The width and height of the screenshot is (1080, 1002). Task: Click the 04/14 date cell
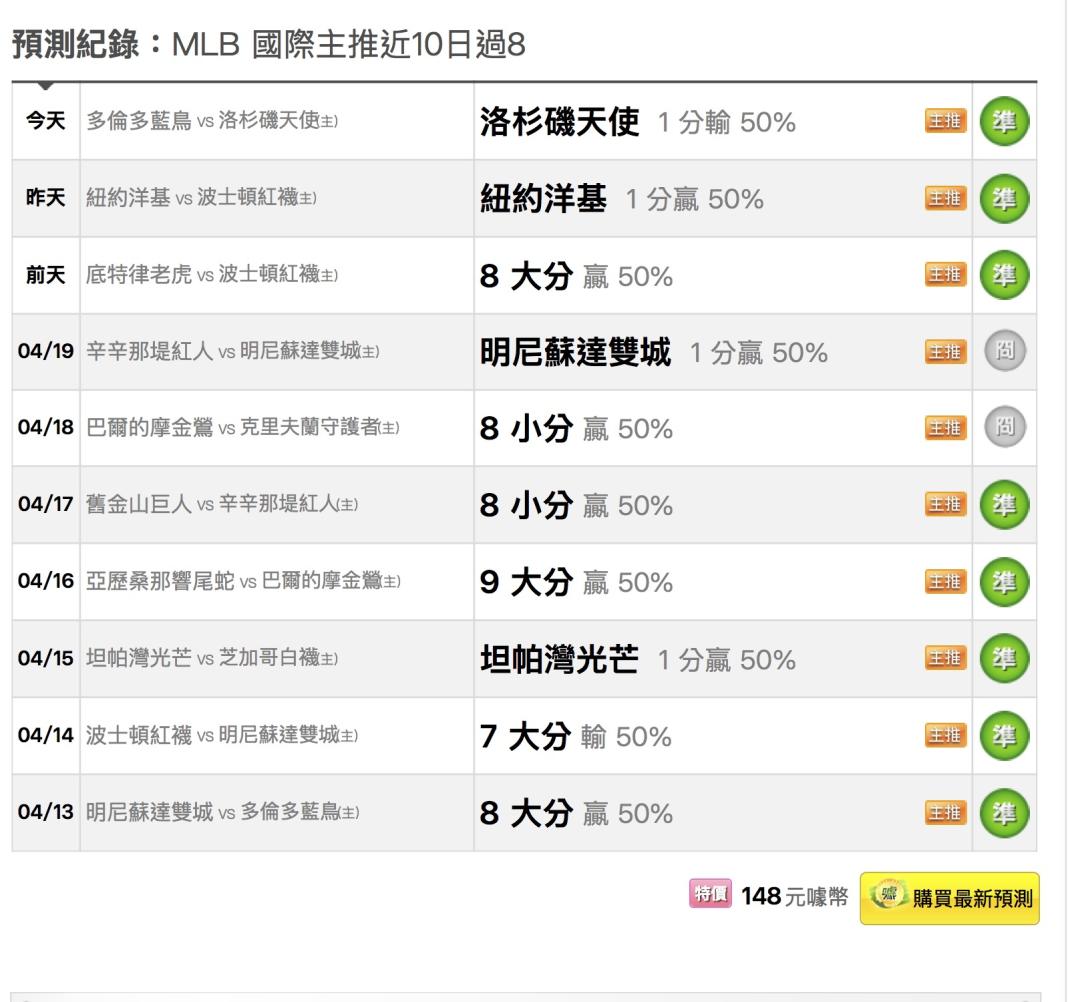tap(45, 736)
